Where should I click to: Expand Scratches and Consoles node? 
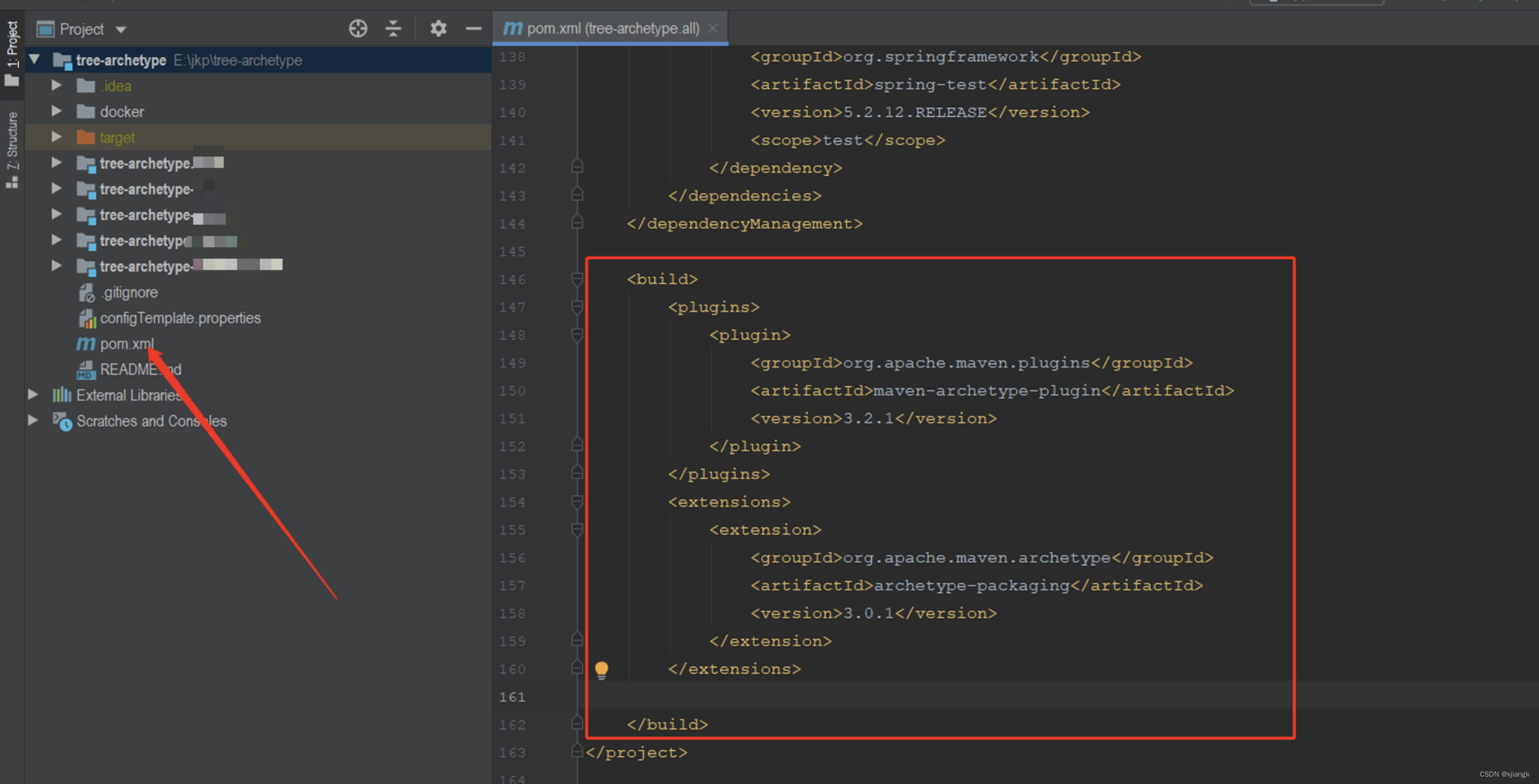click(x=33, y=420)
